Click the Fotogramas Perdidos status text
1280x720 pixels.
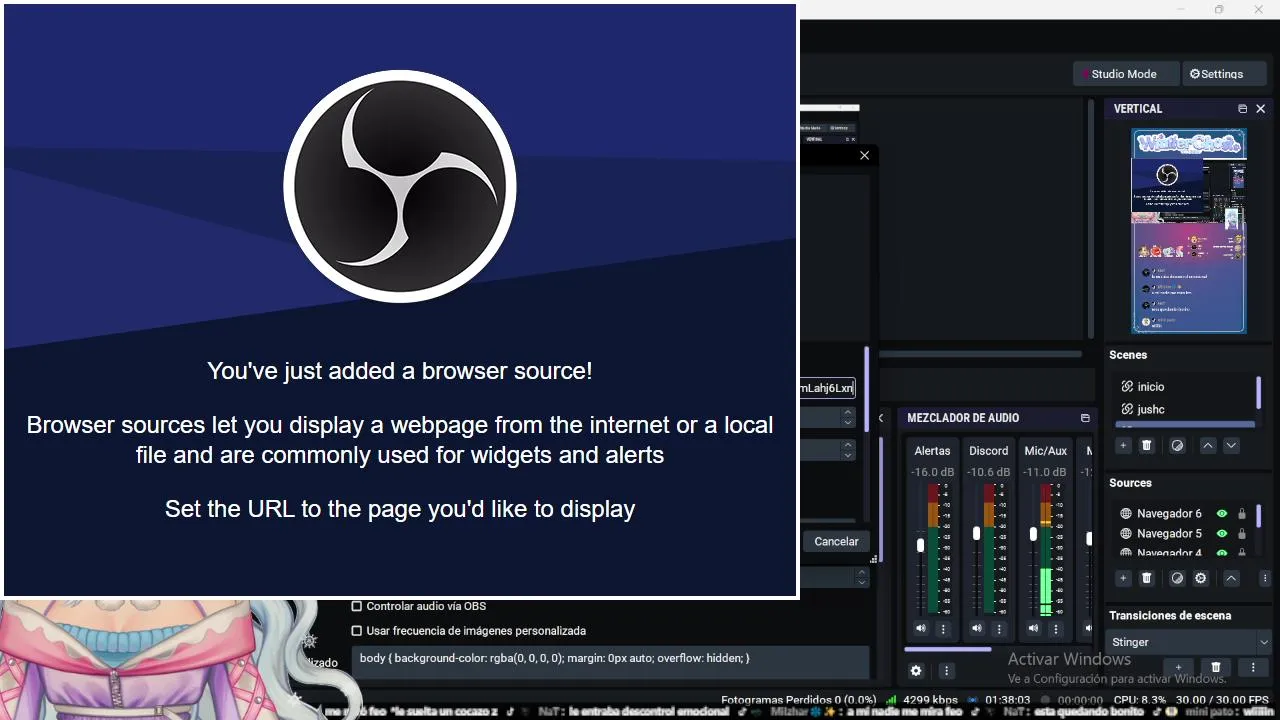coord(798,700)
